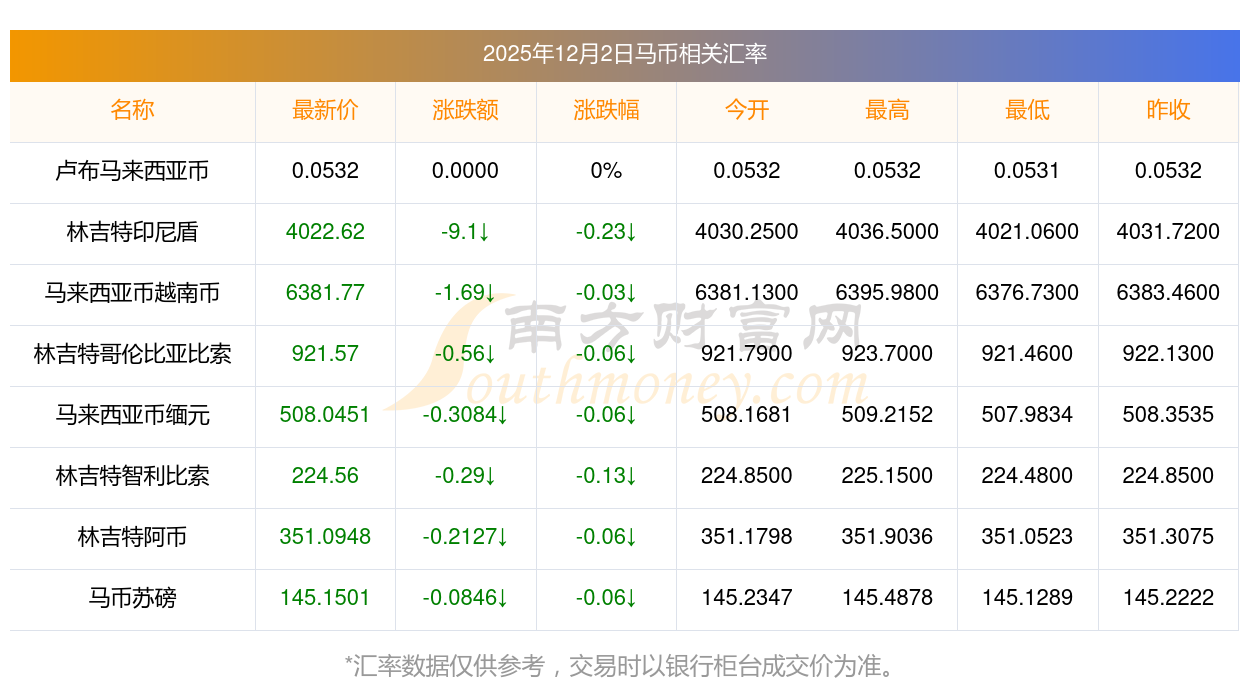Click change percent -0.03↓

606,293
